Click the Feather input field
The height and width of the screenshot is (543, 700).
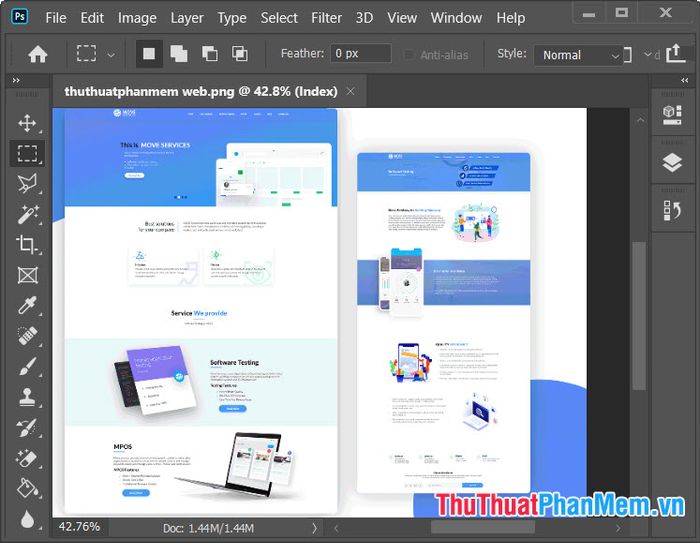(359, 54)
